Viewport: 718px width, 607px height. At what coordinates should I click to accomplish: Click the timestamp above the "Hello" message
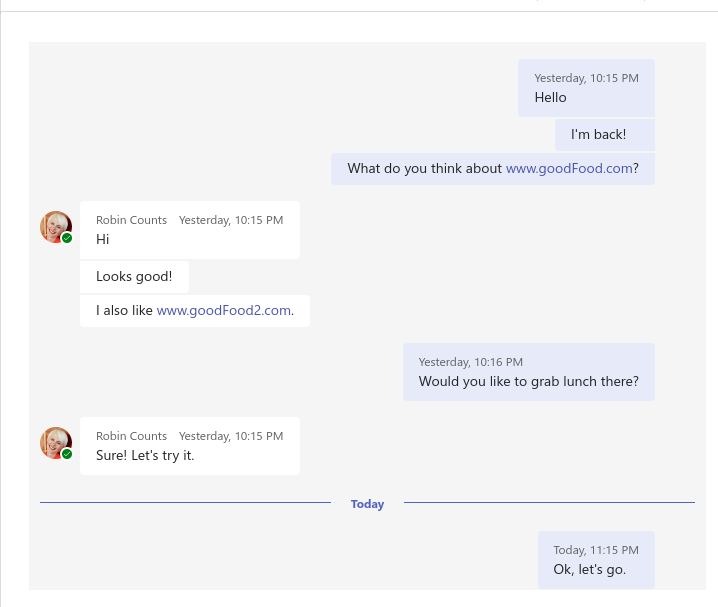586,78
